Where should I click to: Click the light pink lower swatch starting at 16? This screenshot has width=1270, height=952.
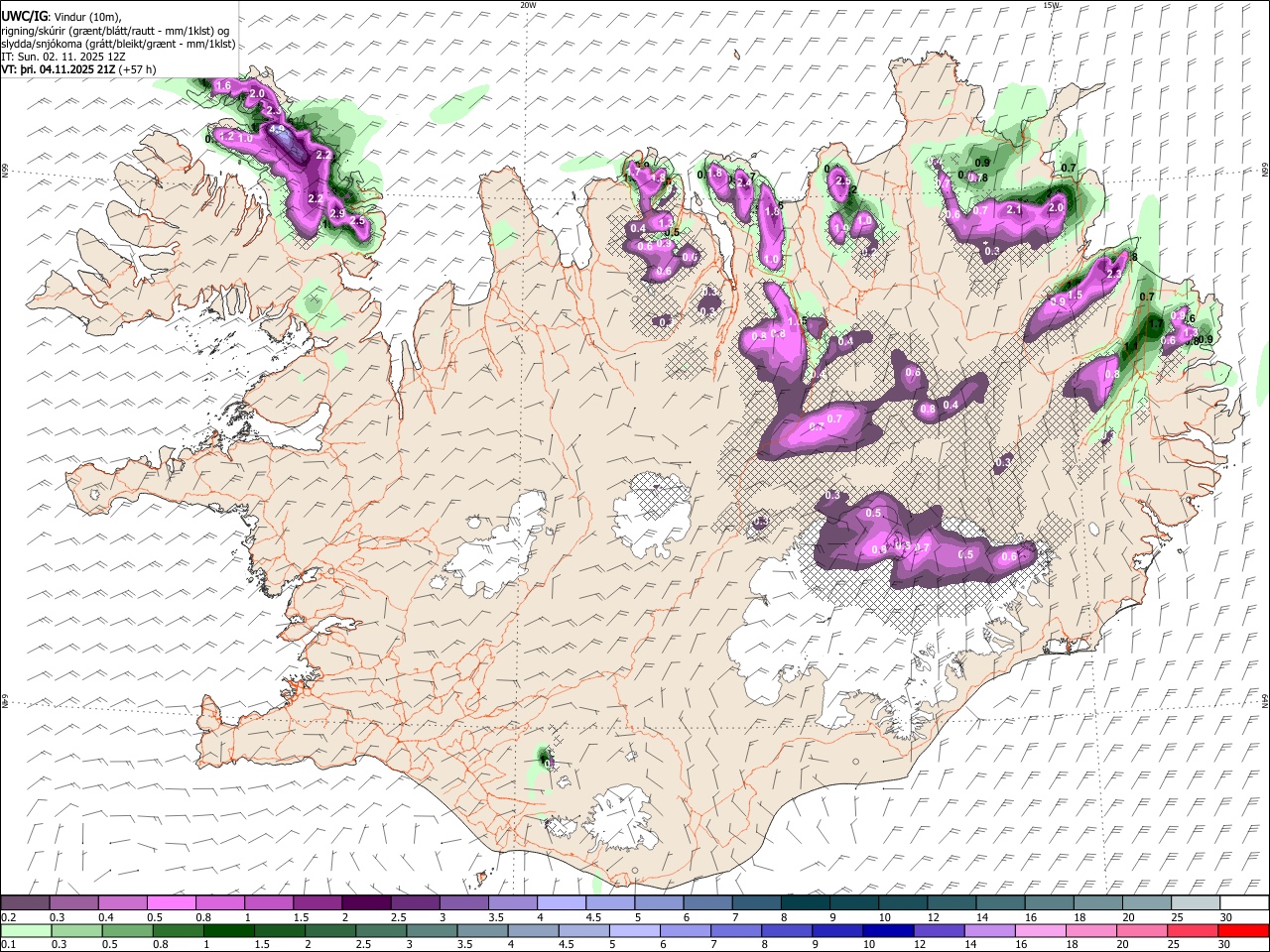coord(1040,930)
